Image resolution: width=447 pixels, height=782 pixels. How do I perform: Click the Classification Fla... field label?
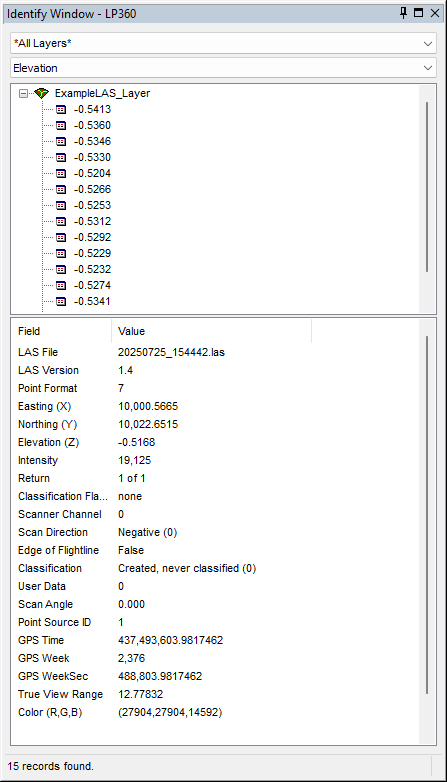[x=63, y=496]
